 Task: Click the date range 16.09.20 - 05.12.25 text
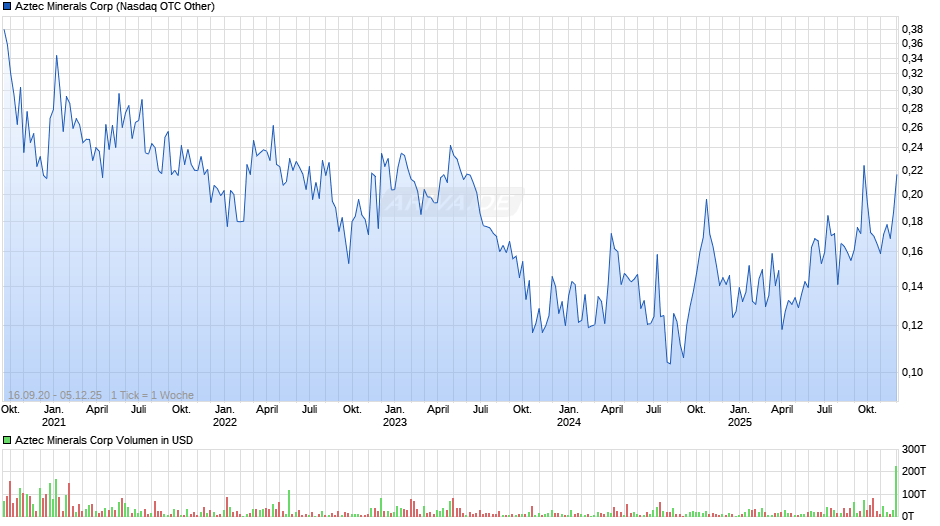(55, 395)
